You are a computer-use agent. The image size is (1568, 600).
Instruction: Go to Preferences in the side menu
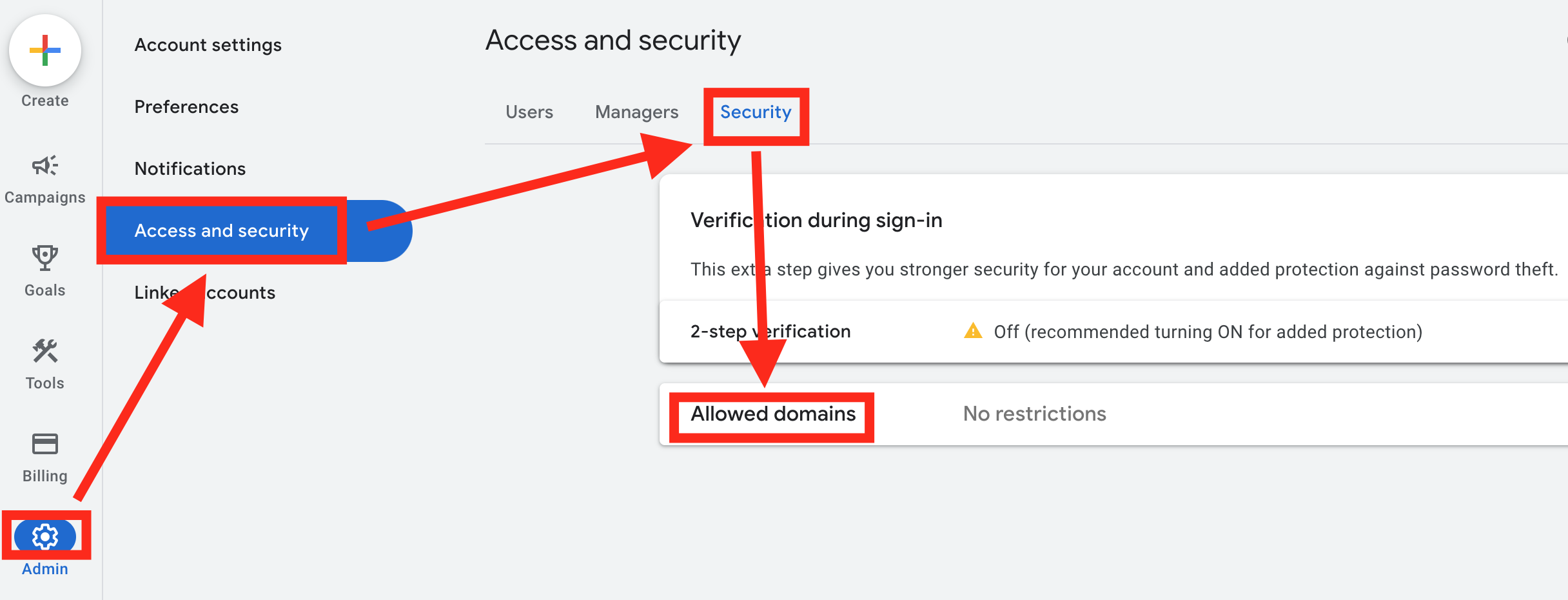tap(186, 107)
